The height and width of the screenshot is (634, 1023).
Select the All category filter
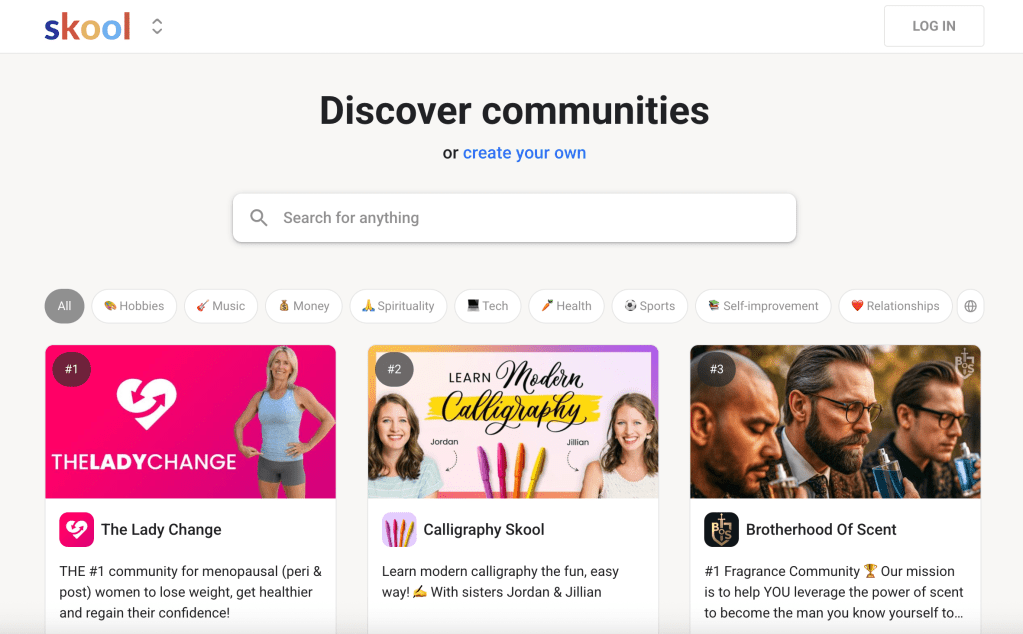coord(65,306)
